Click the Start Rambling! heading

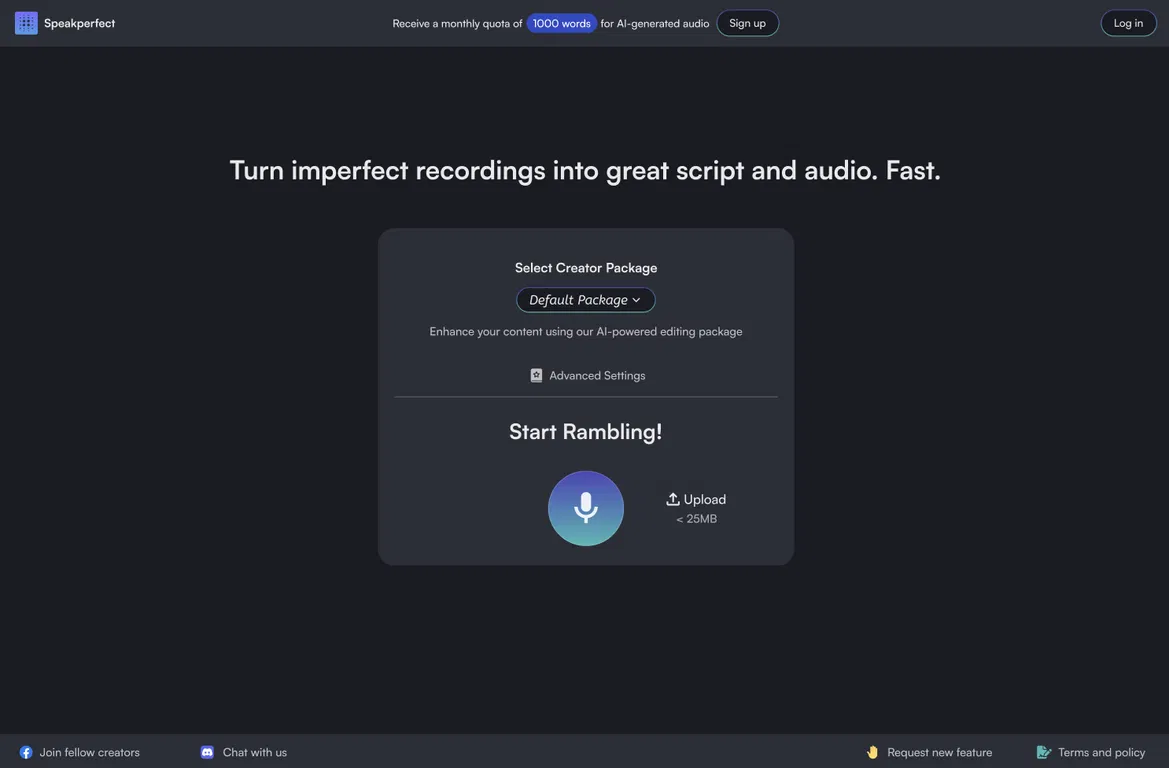click(x=585, y=432)
